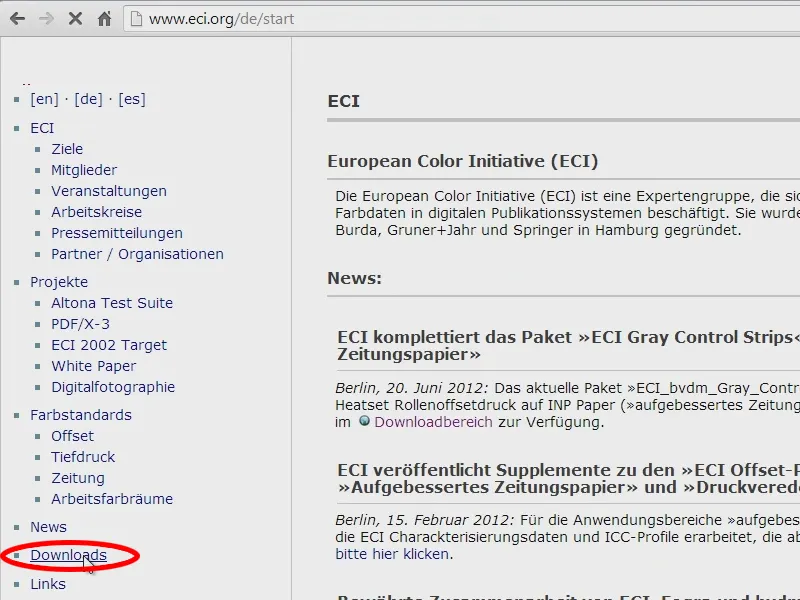Open Offset color standard
Viewport: 800px width, 600px height.
tap(72, 436)
